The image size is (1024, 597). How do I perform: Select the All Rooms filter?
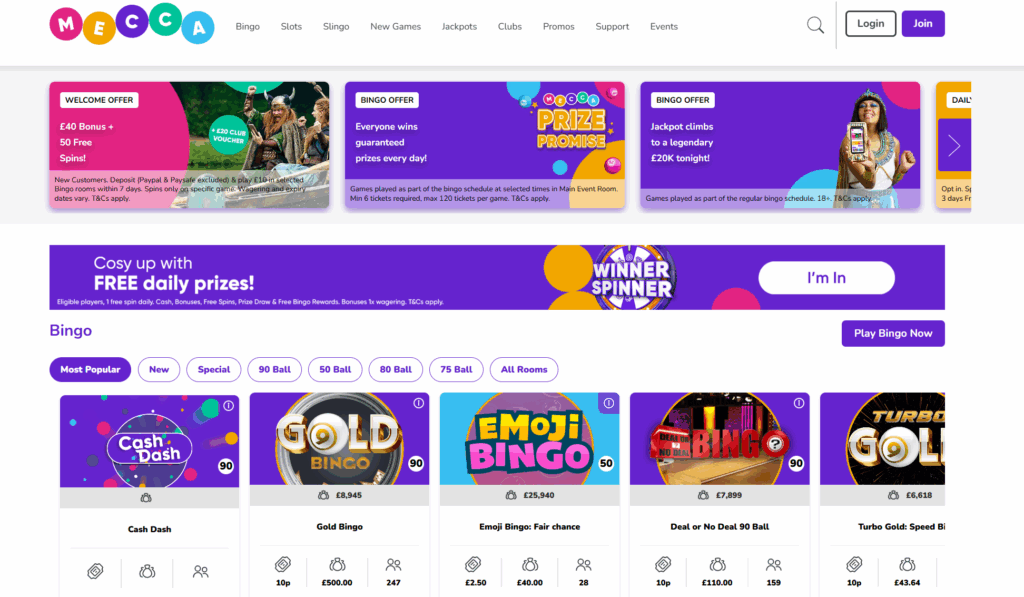point(524,370)
